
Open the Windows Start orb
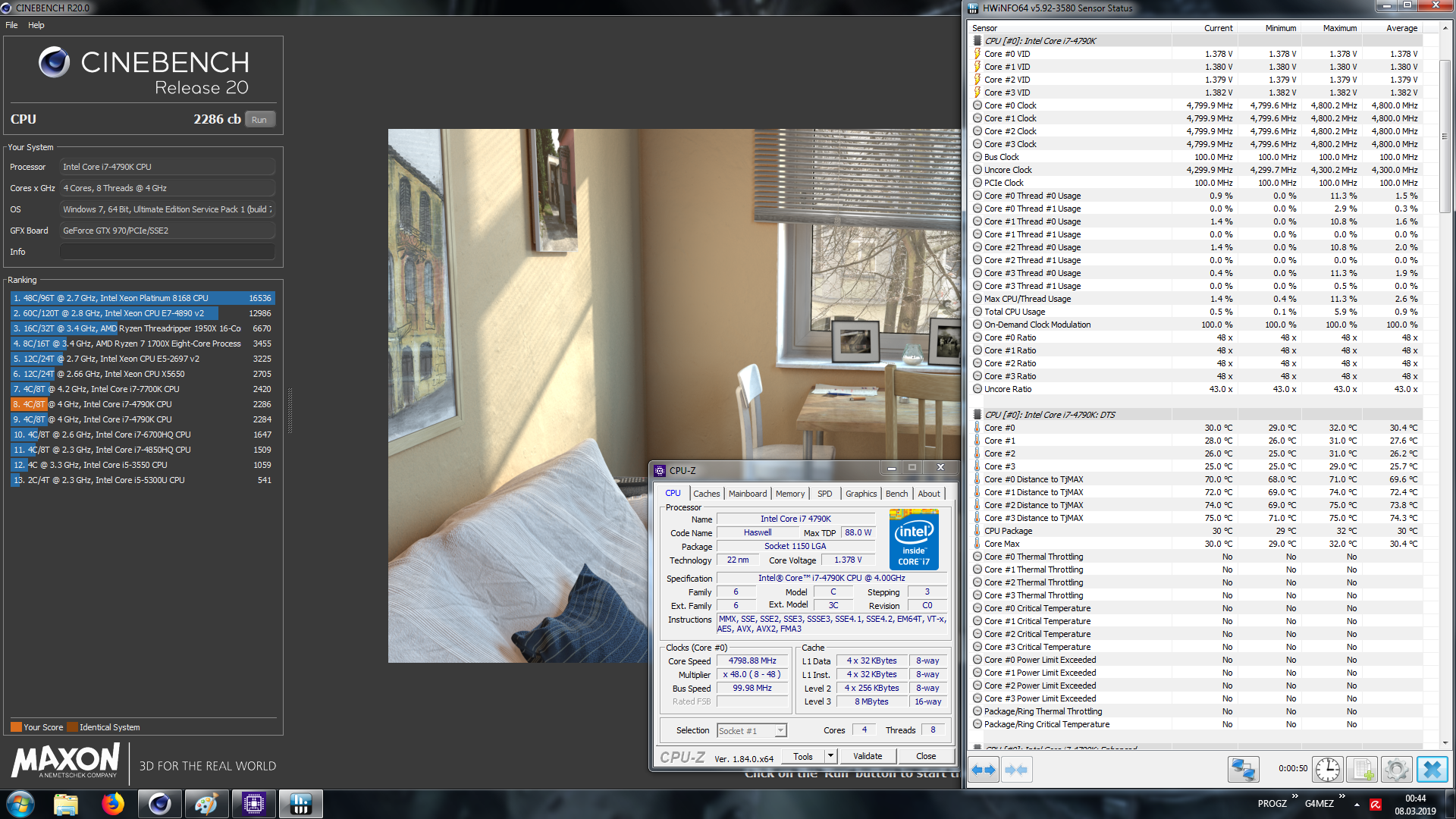[x=20, y=804]
